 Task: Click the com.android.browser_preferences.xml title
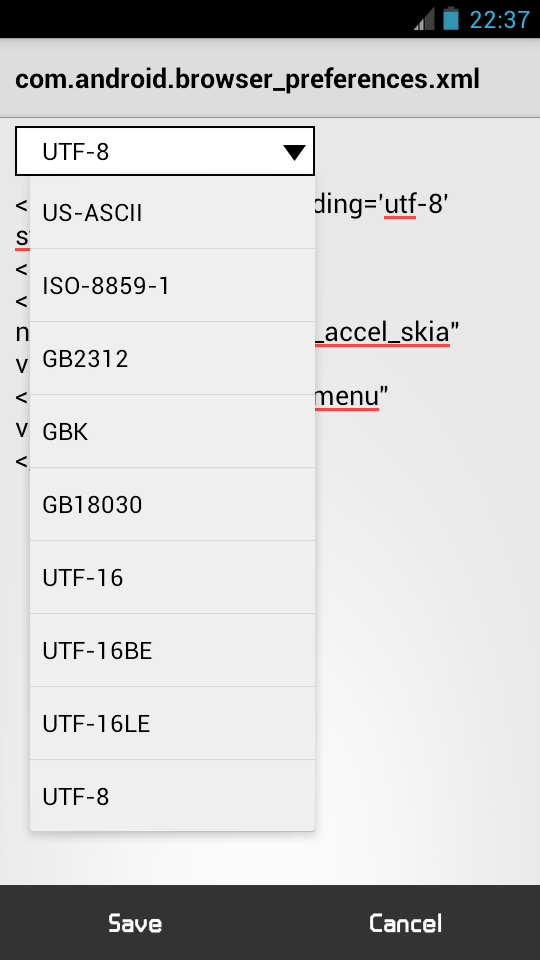[247, 80]
